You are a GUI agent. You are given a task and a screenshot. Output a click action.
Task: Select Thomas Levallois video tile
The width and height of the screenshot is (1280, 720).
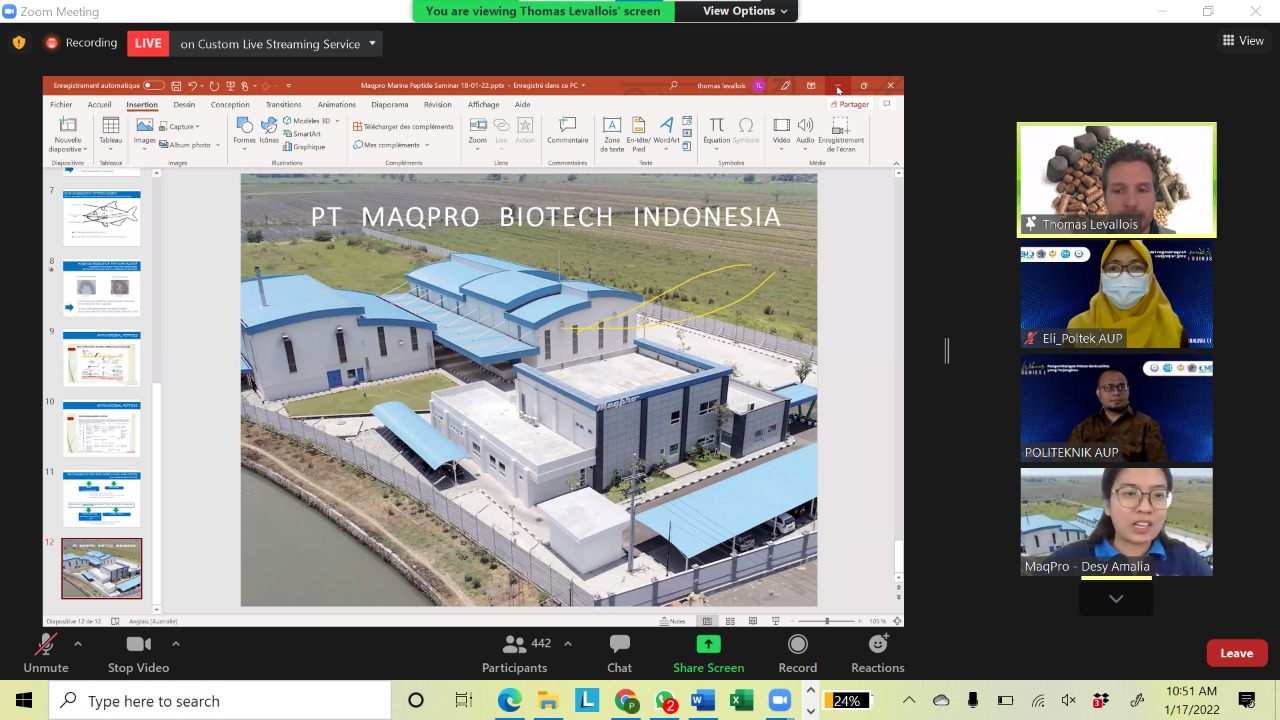pos(1116,180)
